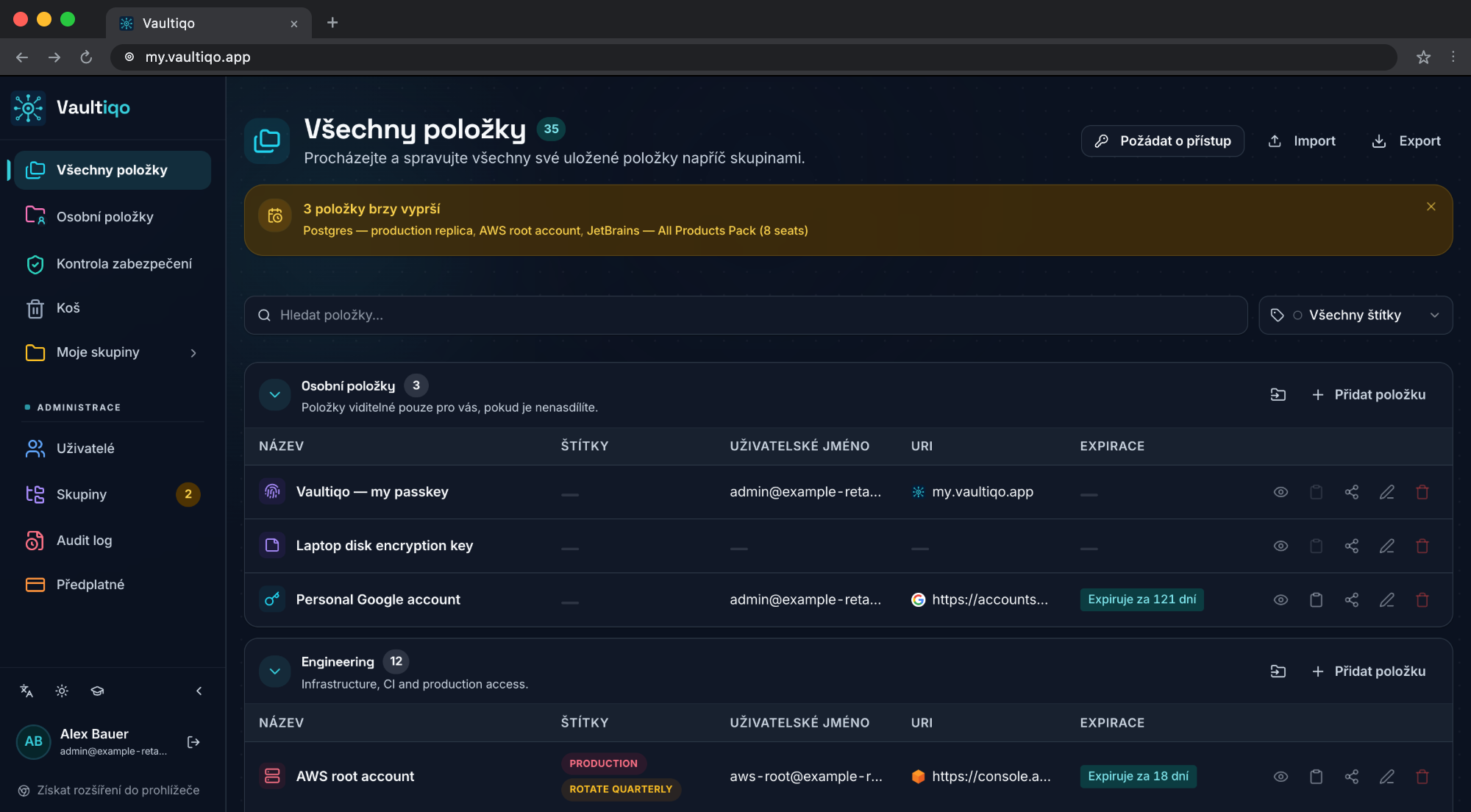The height and width of the screenshot is (812, 1471).
Task: Collapse the sidebar with the left chevron
Action: (x=199, y=691)
